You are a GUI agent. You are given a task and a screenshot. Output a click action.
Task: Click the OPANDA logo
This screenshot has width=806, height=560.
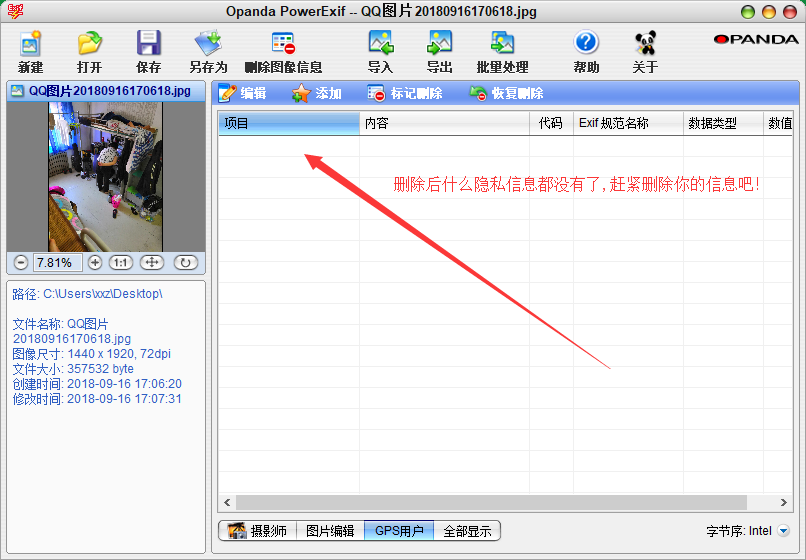click(x=756, y=39)
